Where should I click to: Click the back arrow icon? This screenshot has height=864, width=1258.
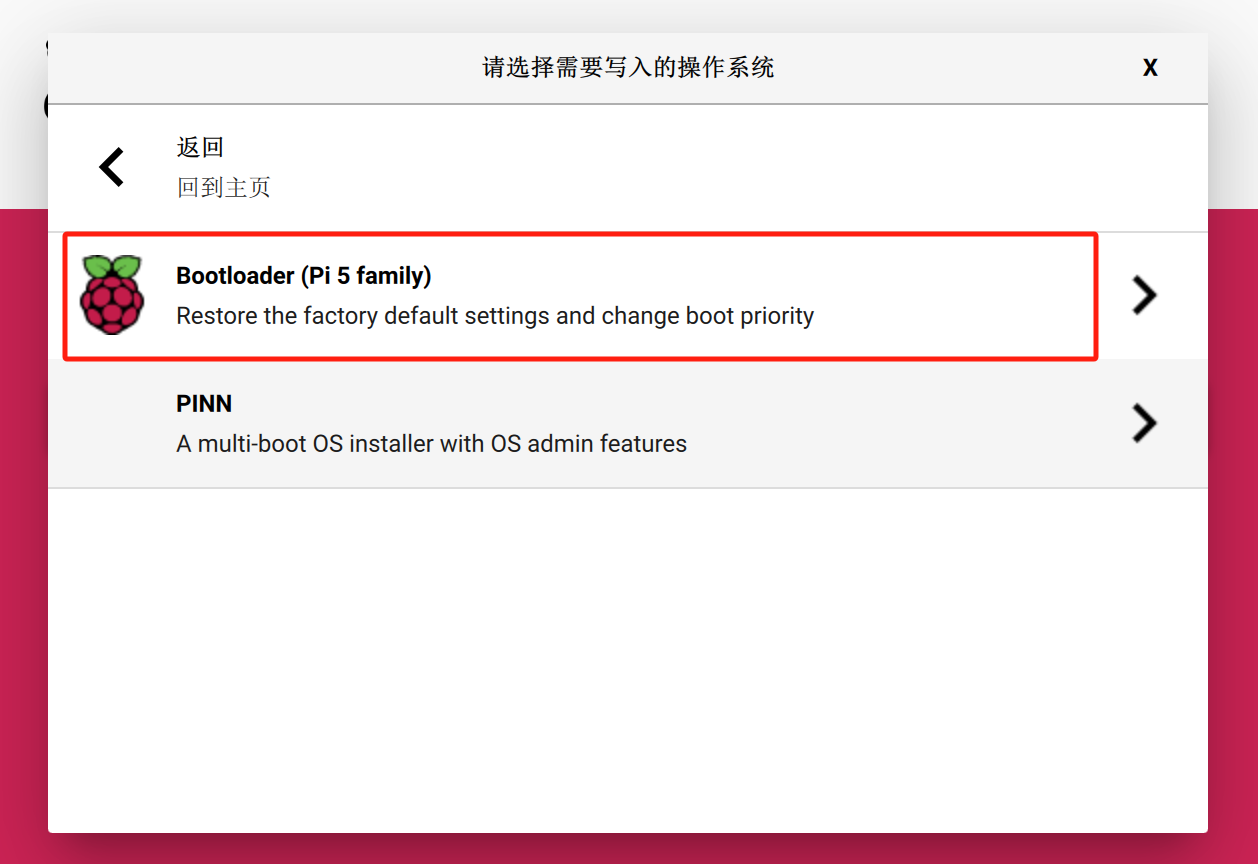click(112, 167)
